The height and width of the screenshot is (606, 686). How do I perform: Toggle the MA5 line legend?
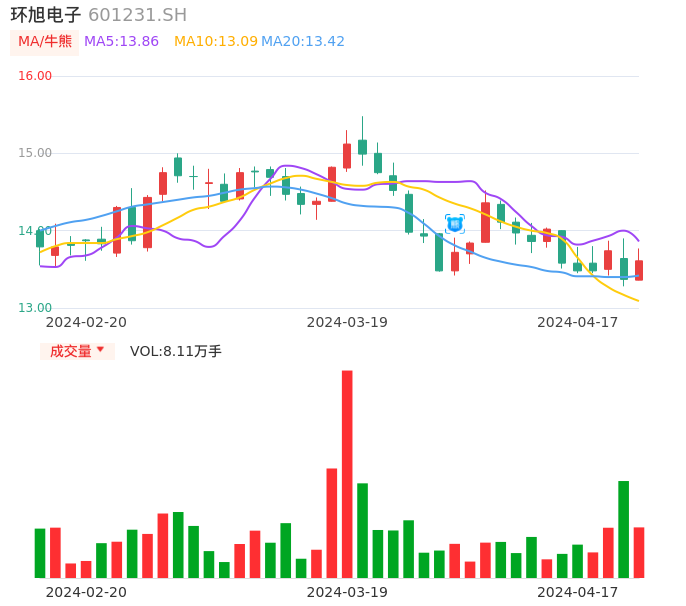click(121, 41)
